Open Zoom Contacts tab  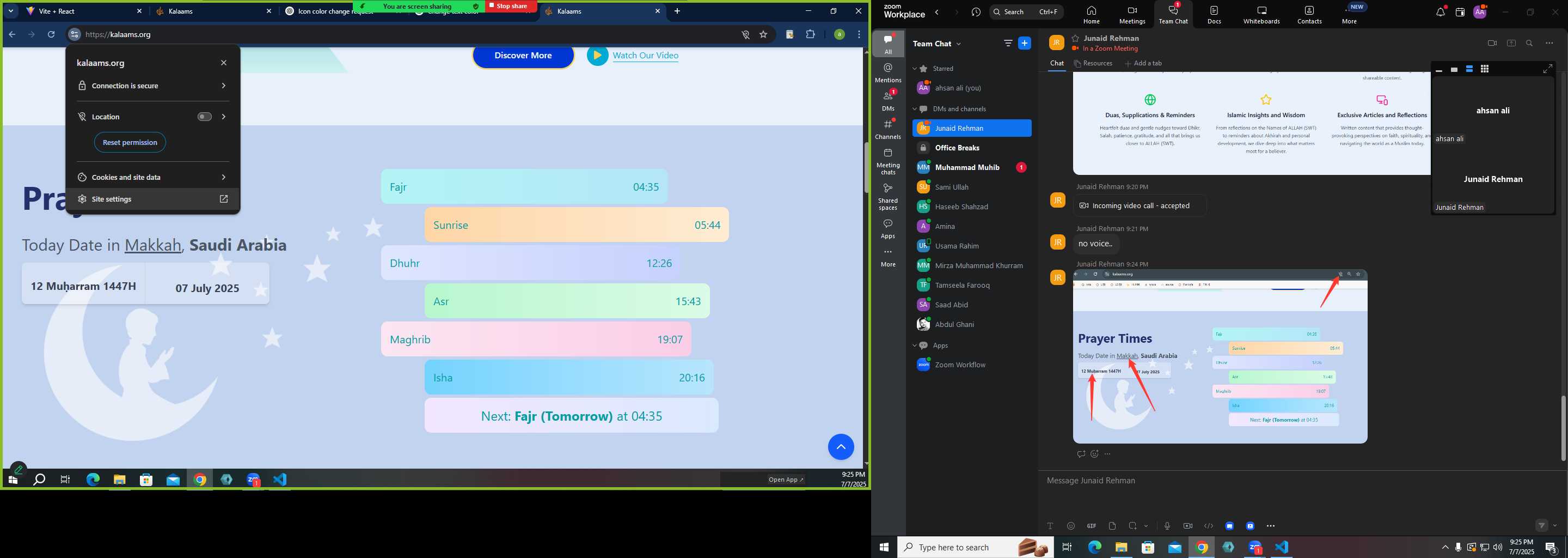1309,15
